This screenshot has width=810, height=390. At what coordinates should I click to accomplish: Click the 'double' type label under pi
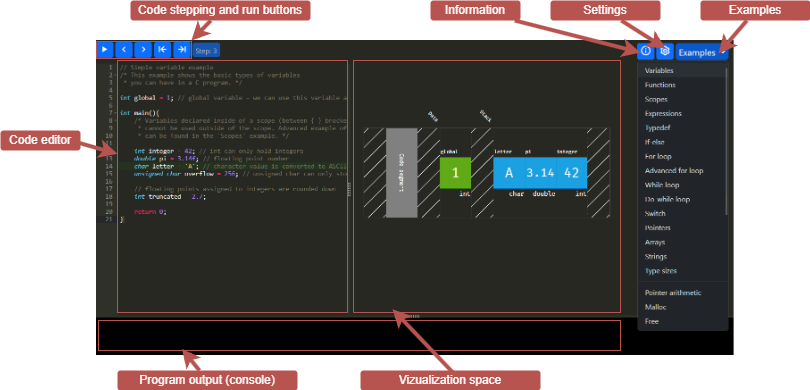544,194
